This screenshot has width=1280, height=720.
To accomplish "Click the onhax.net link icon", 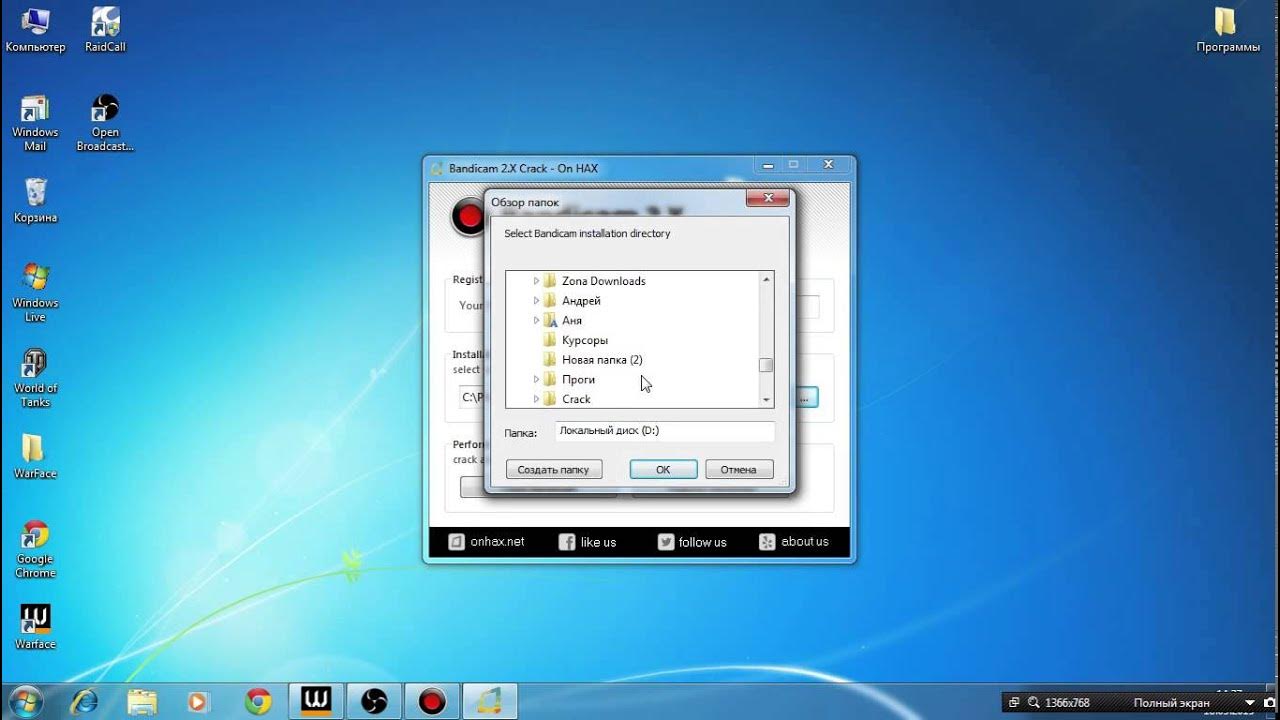I will click(x=456, y=542).
